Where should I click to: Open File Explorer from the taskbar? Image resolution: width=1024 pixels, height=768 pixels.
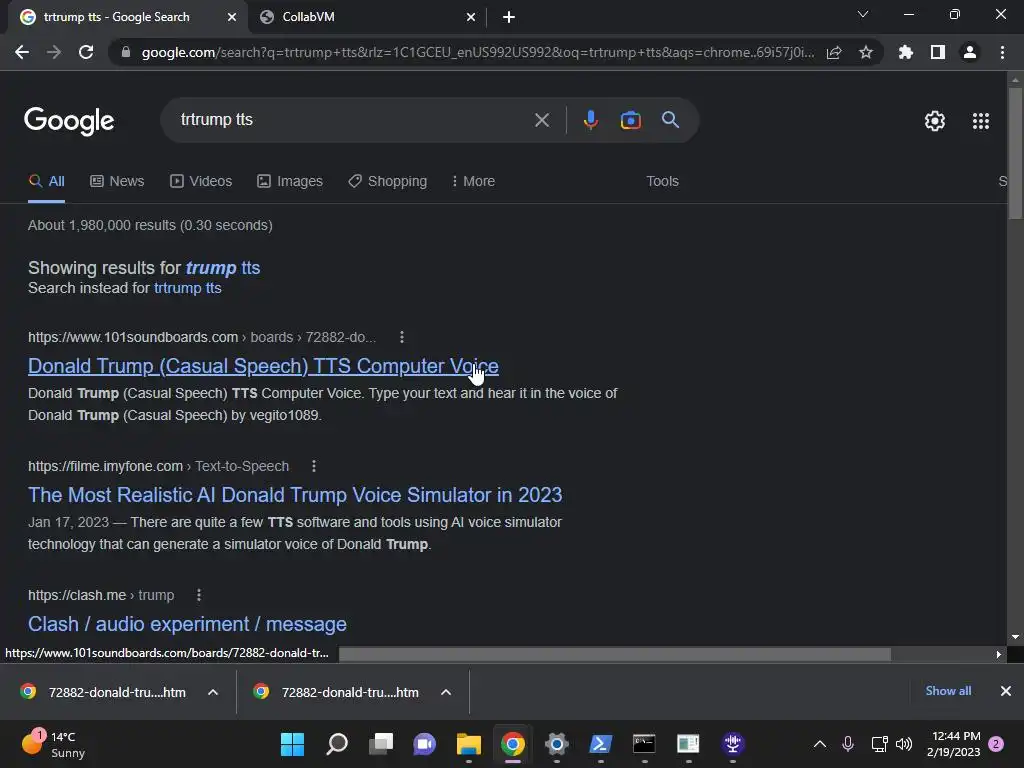point(469,744)
